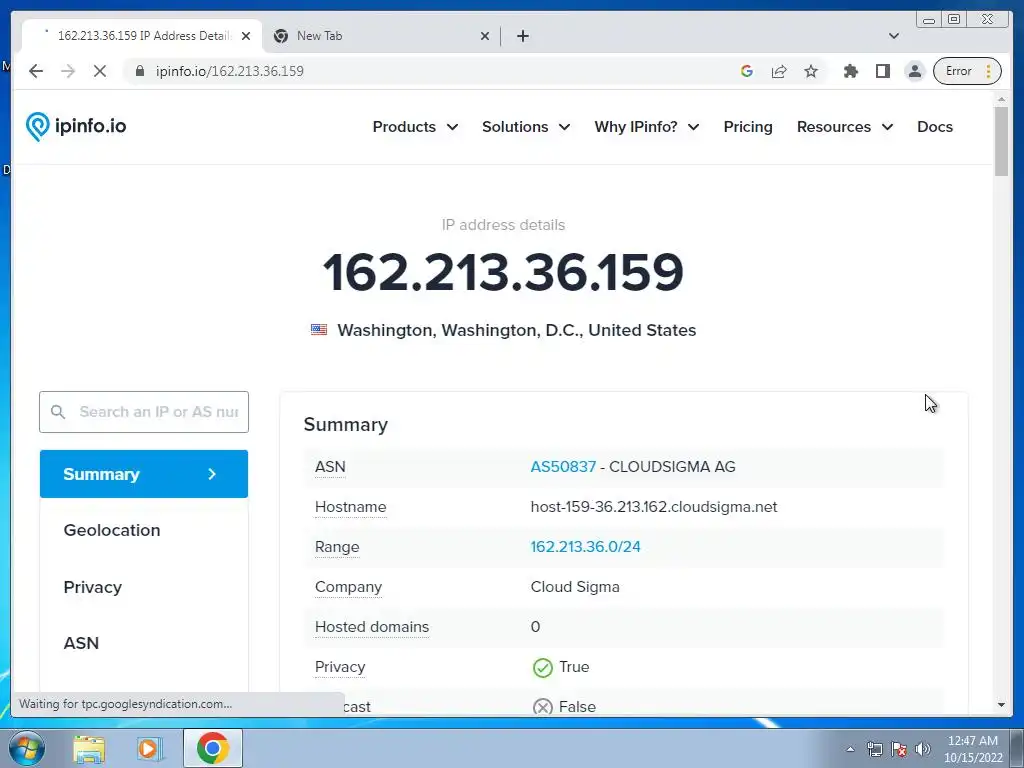
Task: Click the green True check icon
Action: (x=542, y=667)
